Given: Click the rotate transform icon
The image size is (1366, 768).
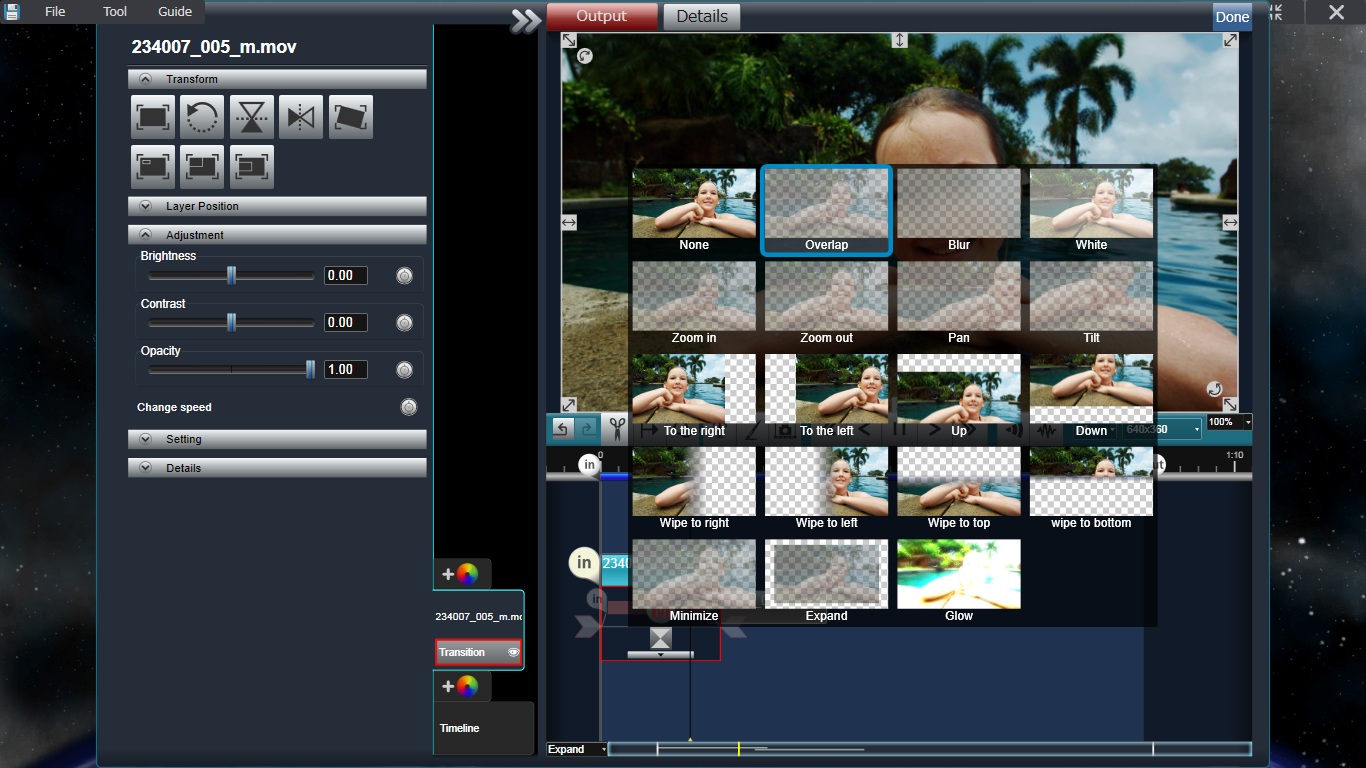Looking at the screenshot, I should (202, 117).
